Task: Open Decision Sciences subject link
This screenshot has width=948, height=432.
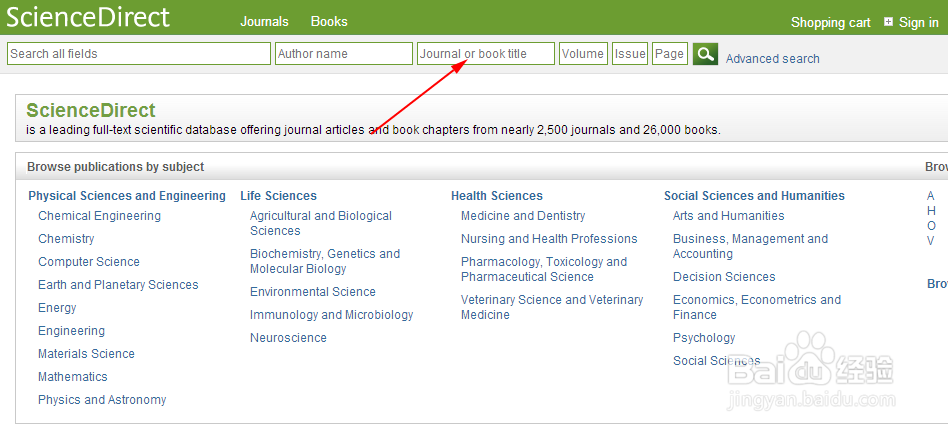Action: coord(724,277)
